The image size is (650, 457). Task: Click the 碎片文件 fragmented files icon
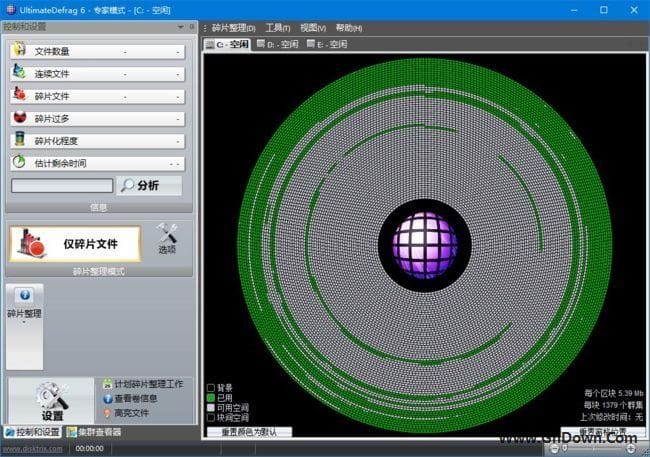[19, 94]
